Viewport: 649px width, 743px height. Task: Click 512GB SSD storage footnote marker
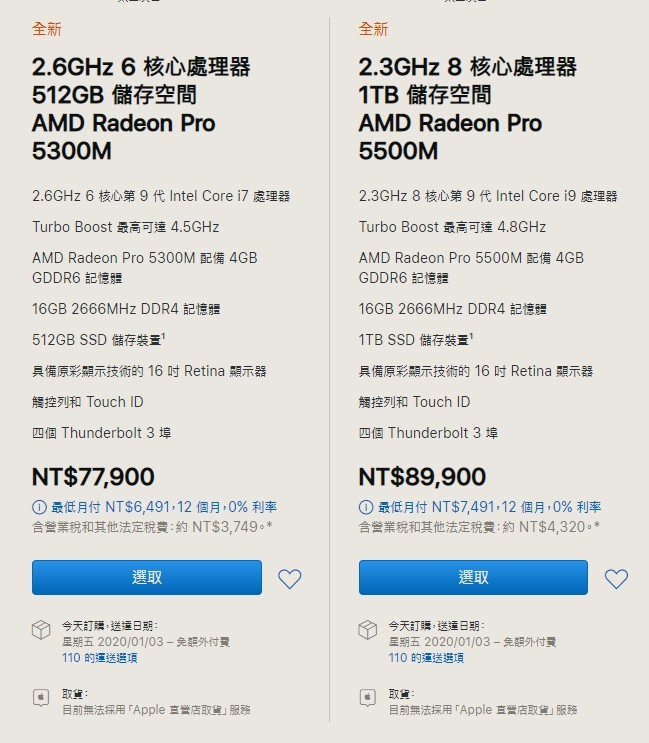pyautogui.click(x=163, y=335)
